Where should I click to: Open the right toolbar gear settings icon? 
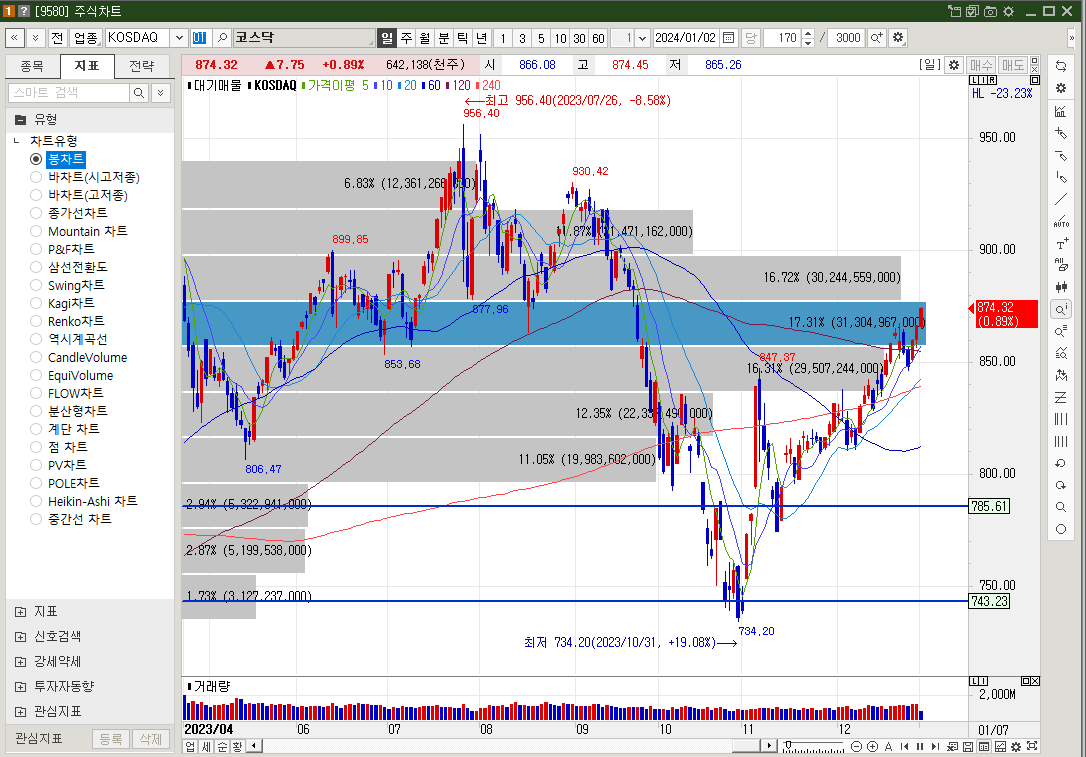point(1060,88)
